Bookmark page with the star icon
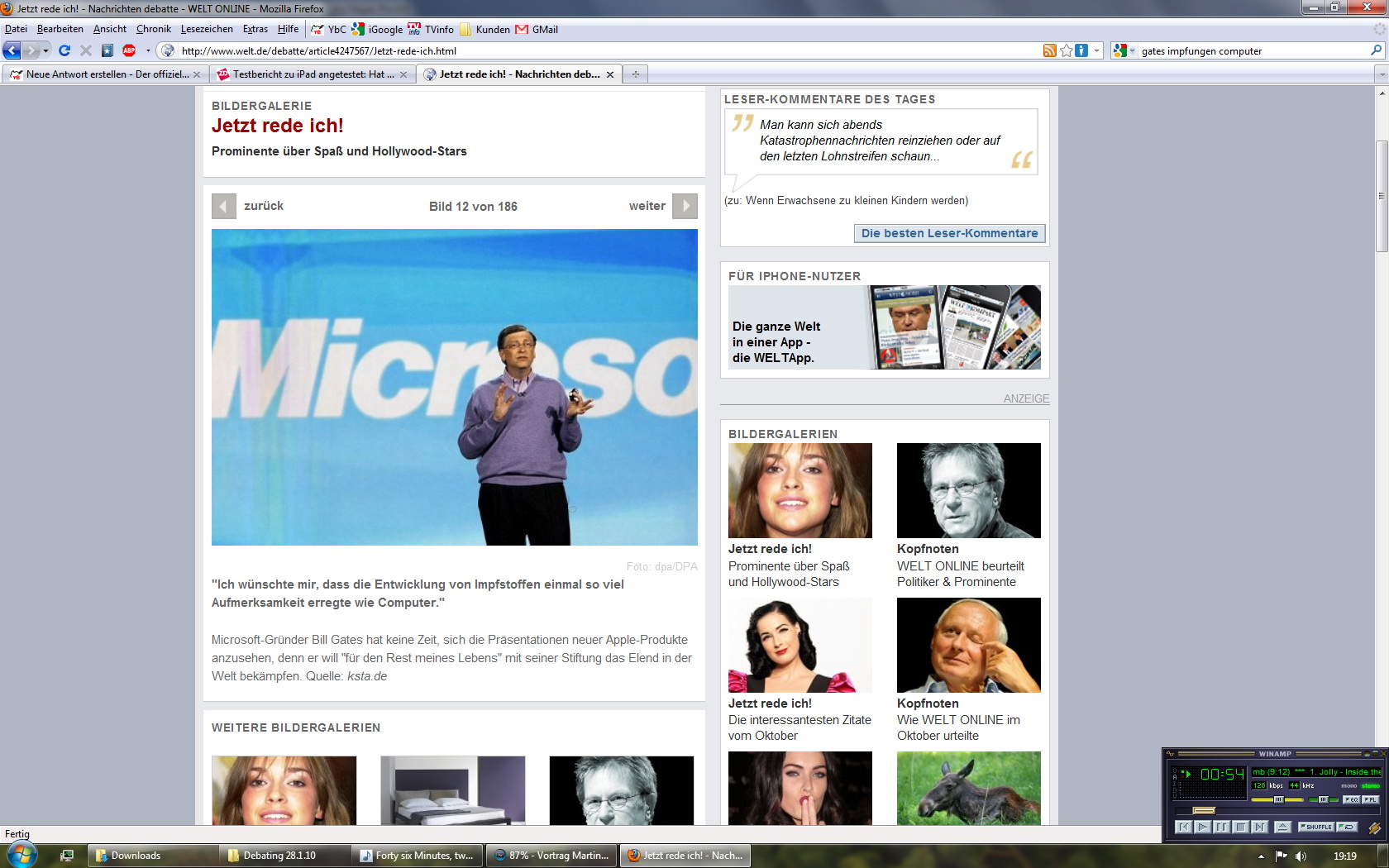Image resolution: width=1389 pixels, height=868 pixels. tap(1067, 50)
